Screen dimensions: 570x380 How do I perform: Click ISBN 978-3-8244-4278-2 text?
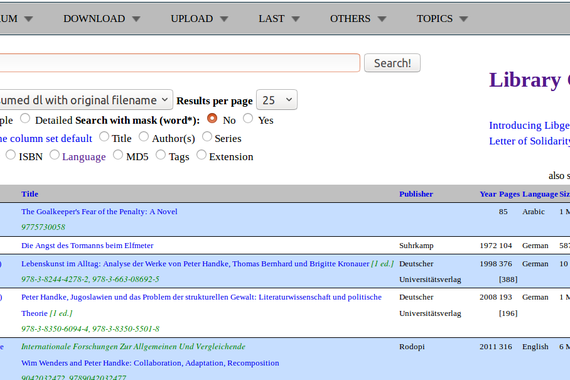pos(55,279)
